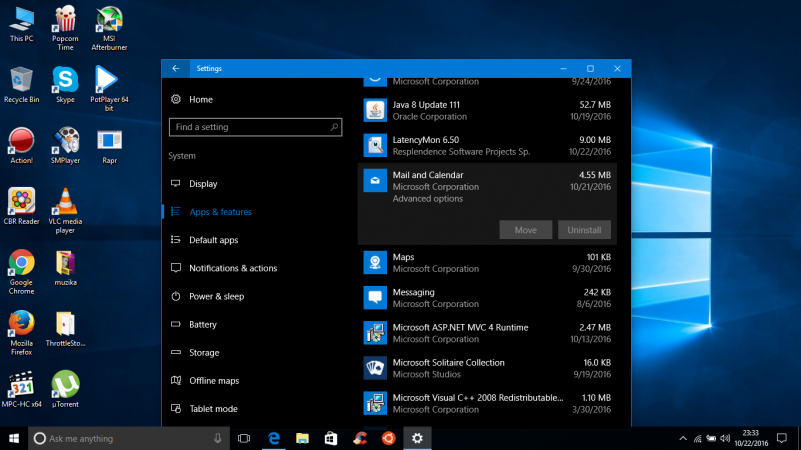The image size is (801, 450).
Task: Open Action! desktop shortcut
Action: pos(21,146)
